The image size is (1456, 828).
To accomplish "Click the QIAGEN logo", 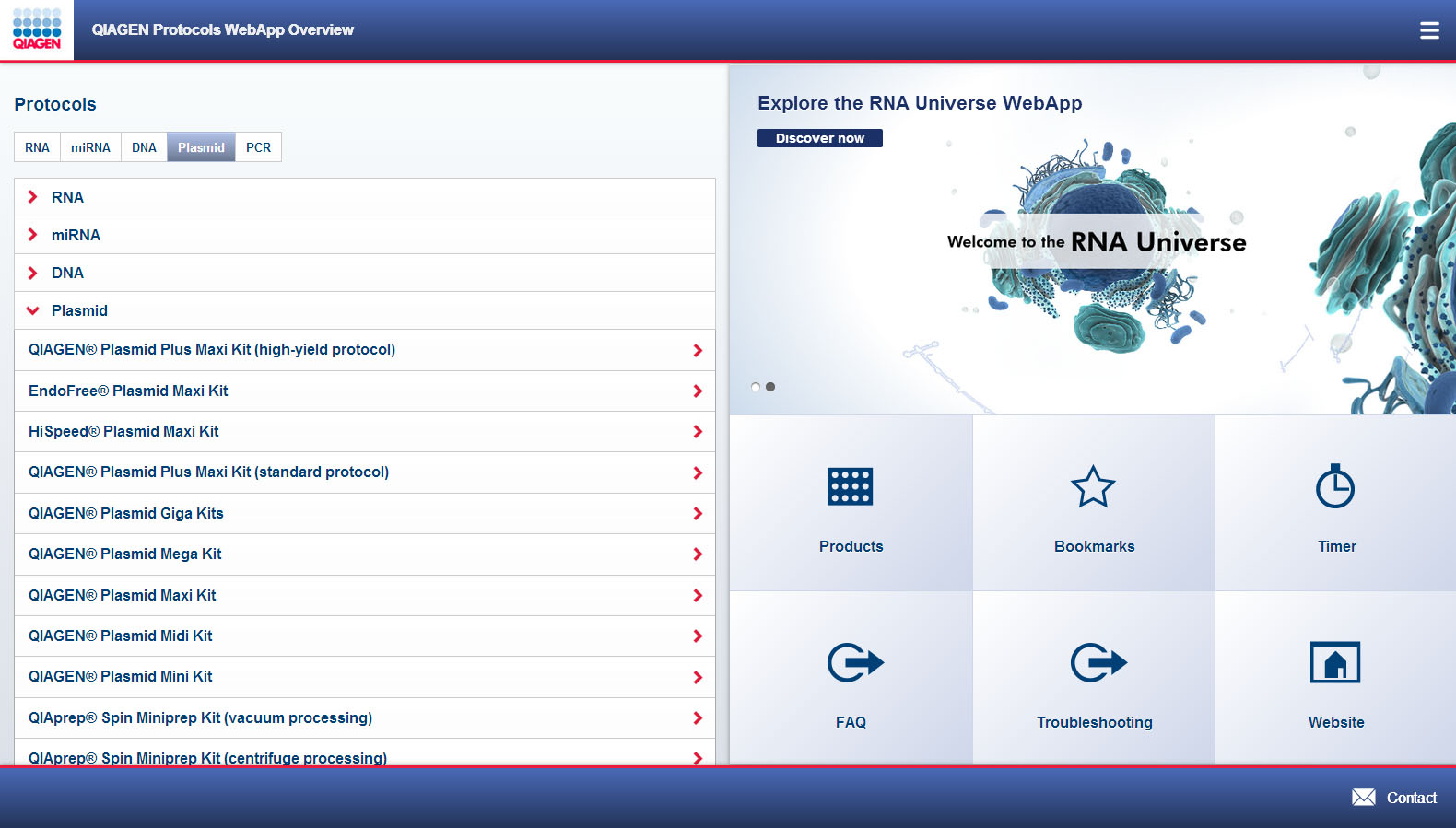I will pyautogui.click(x=37, y=30).
